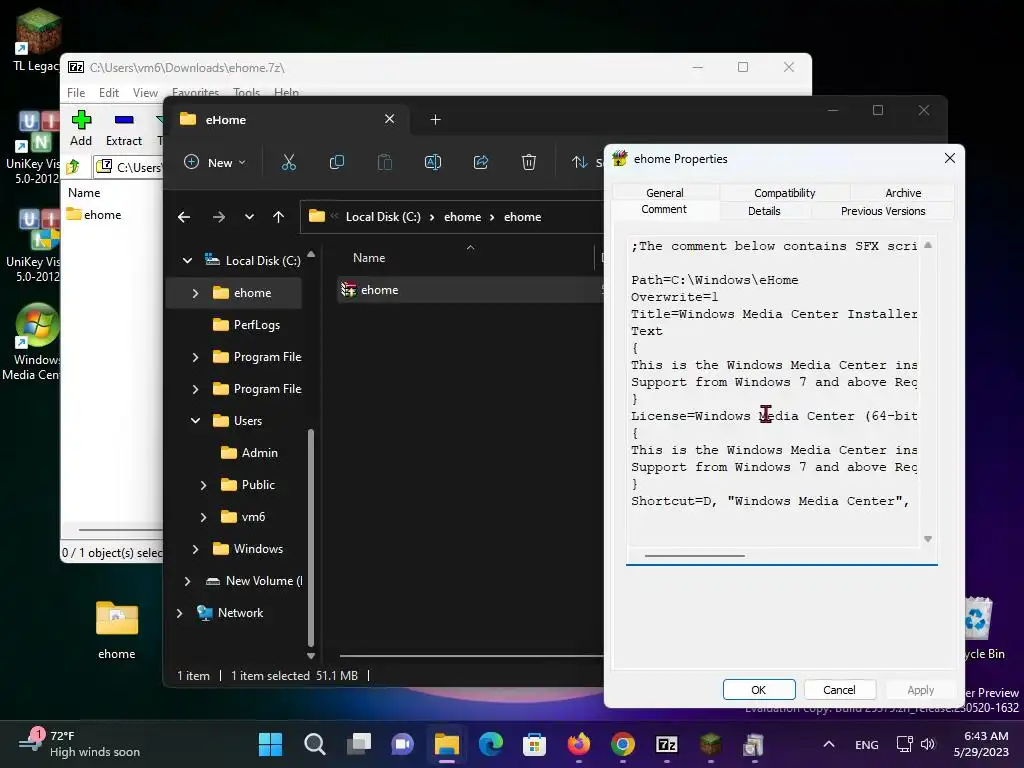Select the Comment tab in Properties
Image resolution: width=1024 pixels, height=768 pixels.
[664, 210]
